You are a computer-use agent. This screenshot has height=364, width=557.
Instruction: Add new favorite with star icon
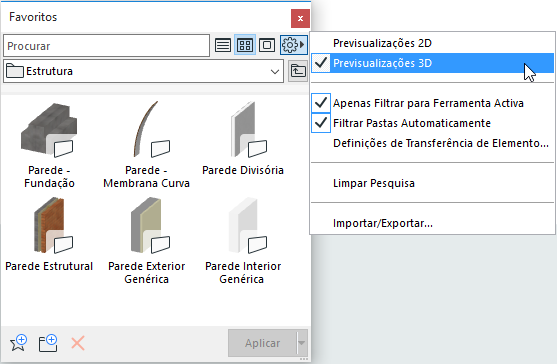click(18, 343)
